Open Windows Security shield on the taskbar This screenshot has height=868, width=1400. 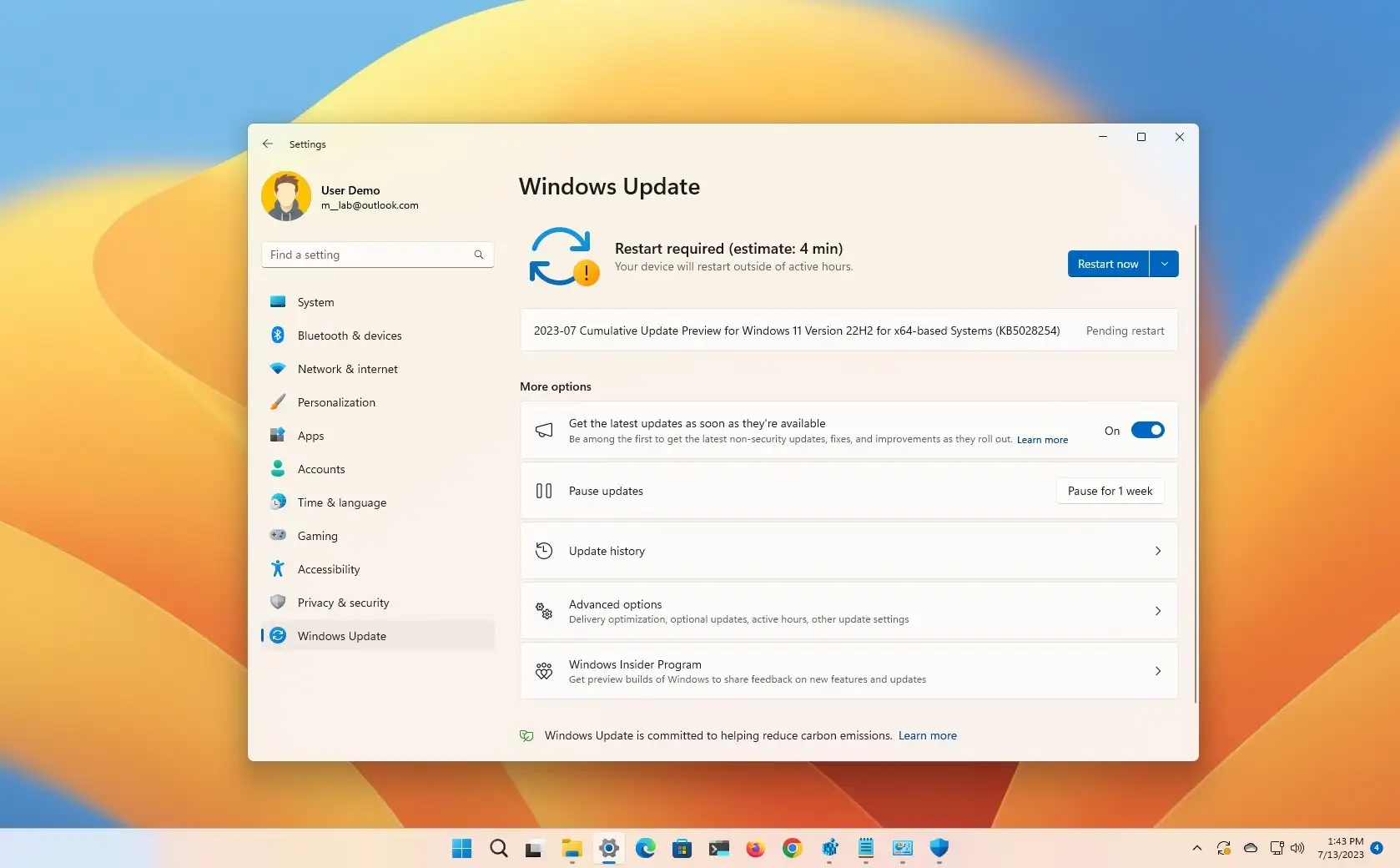pos(939,849)
